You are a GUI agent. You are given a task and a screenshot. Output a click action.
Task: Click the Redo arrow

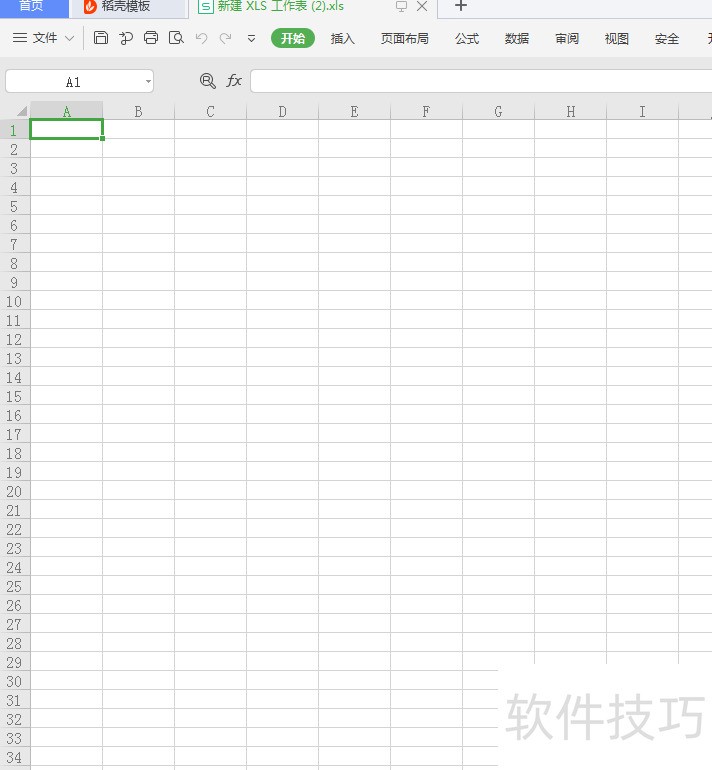225,38
